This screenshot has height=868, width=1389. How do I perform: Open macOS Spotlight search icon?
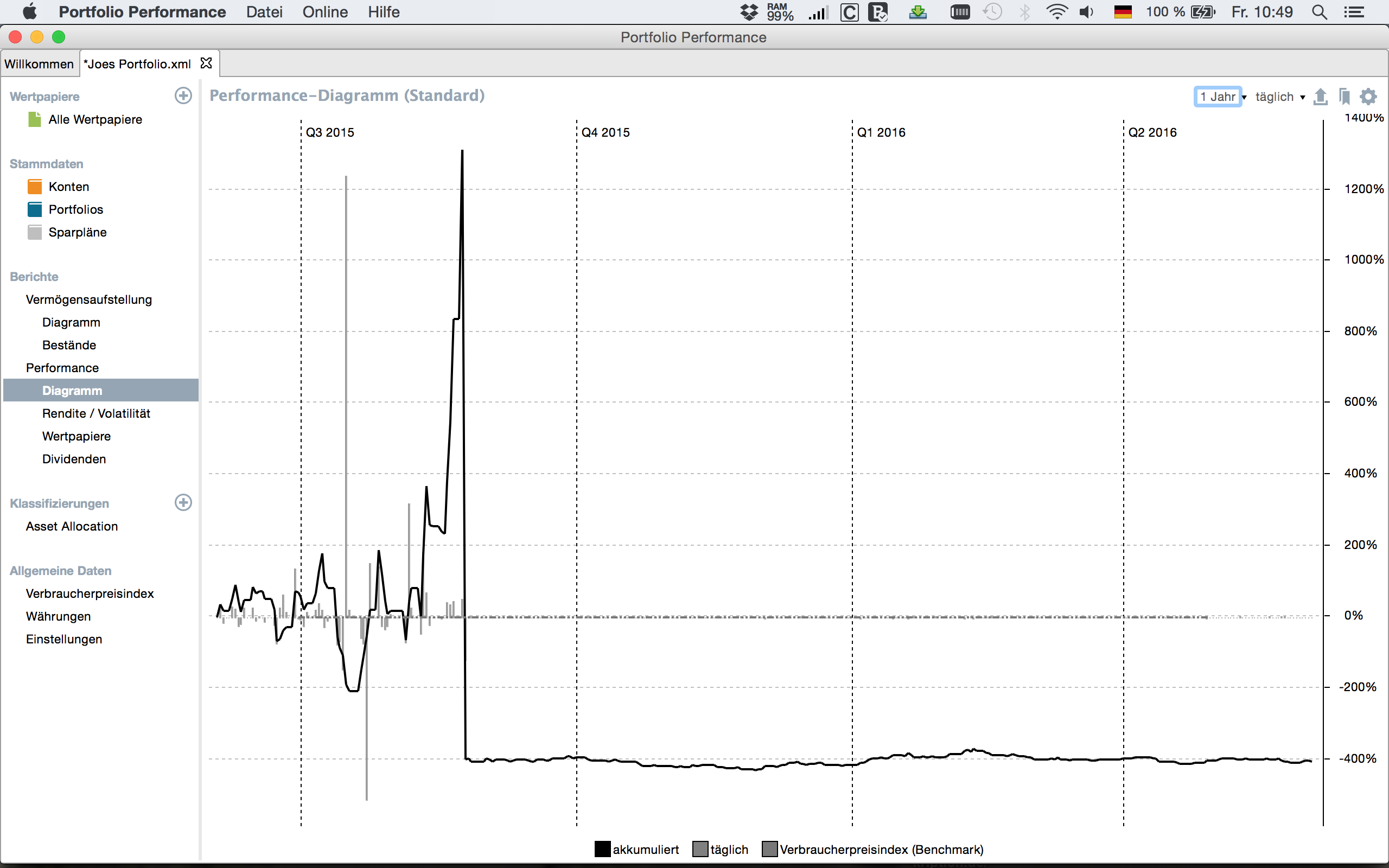tap(1319, 12)
